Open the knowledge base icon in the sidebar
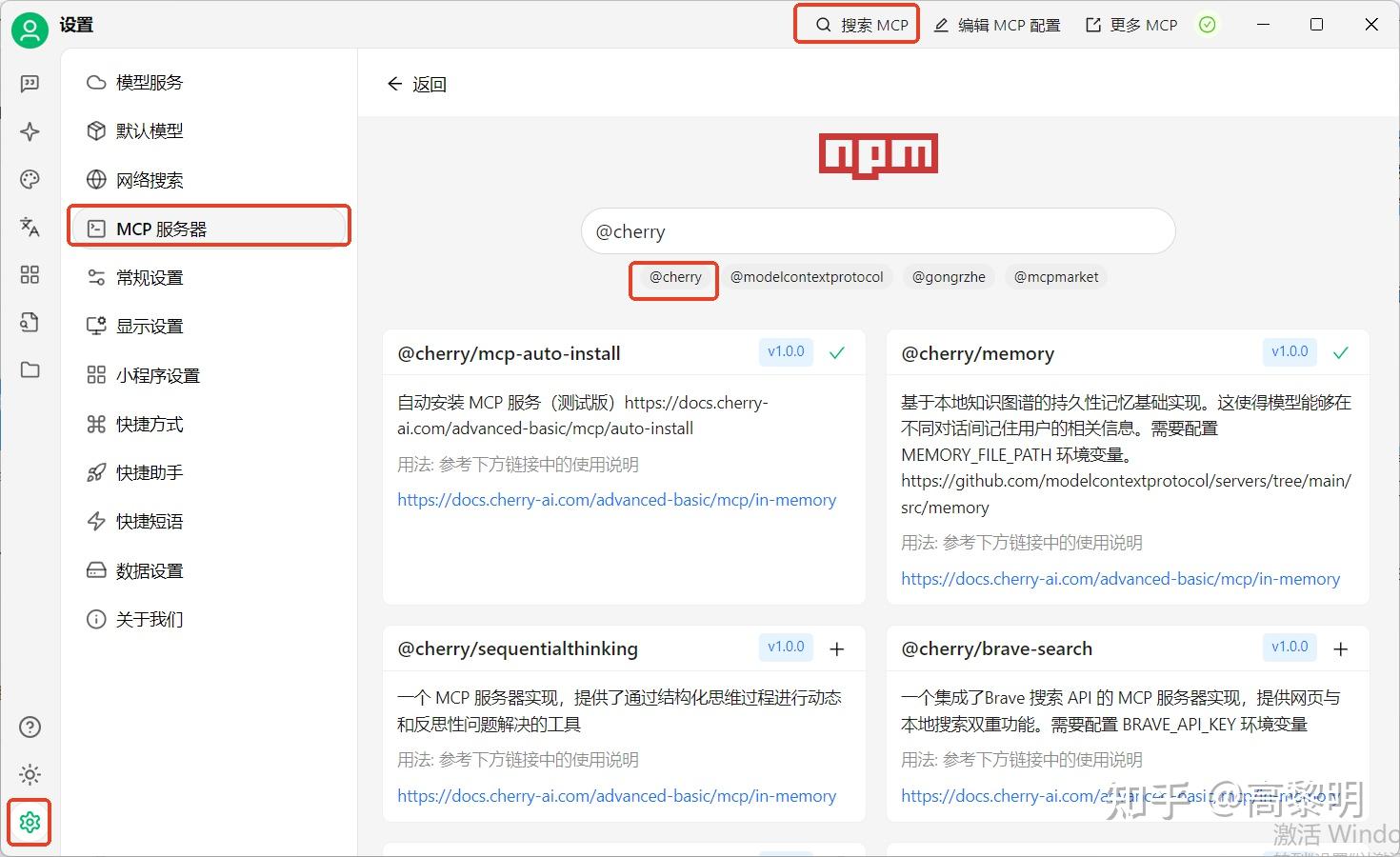This screenshot has height=857, width=1400. 30,322
